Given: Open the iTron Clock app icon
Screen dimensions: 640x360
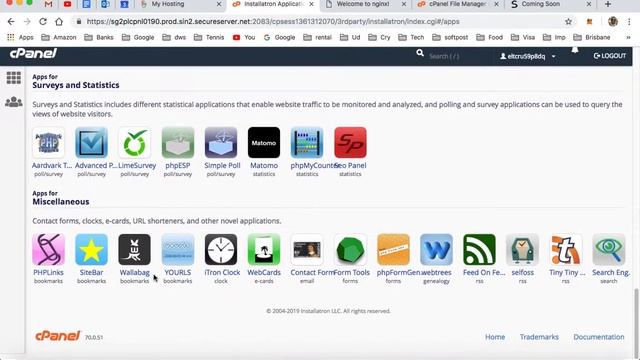Looking at the screenshot, I should coord(221,249).
